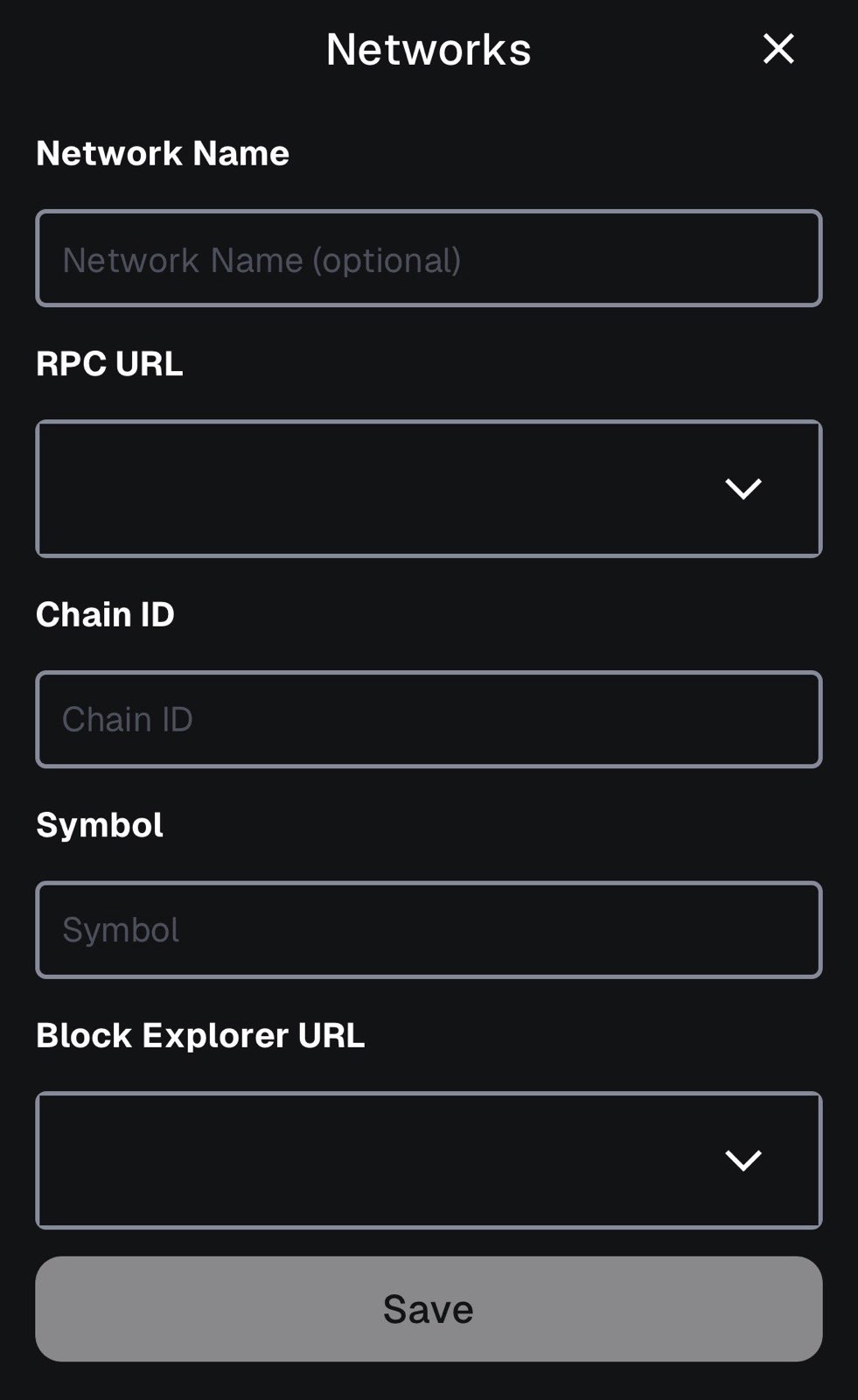Click the chevron in the RPC URL field
Screen dimensions: 858x1400
click(744, 488)
